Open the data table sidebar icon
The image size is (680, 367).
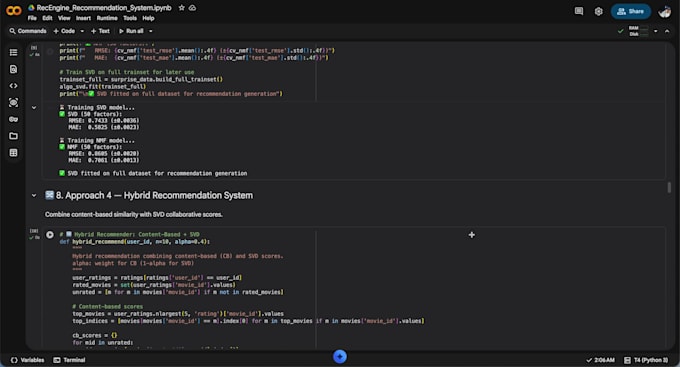tap(13, 153)
